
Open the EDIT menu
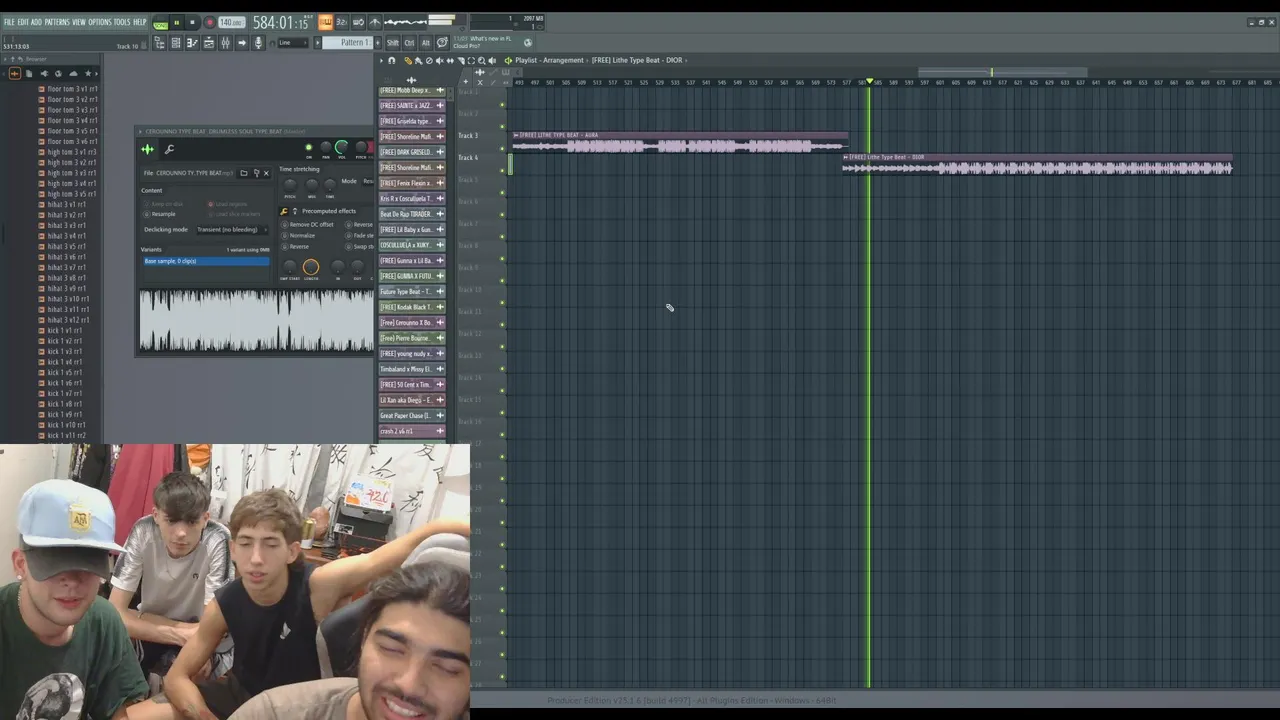23,22
